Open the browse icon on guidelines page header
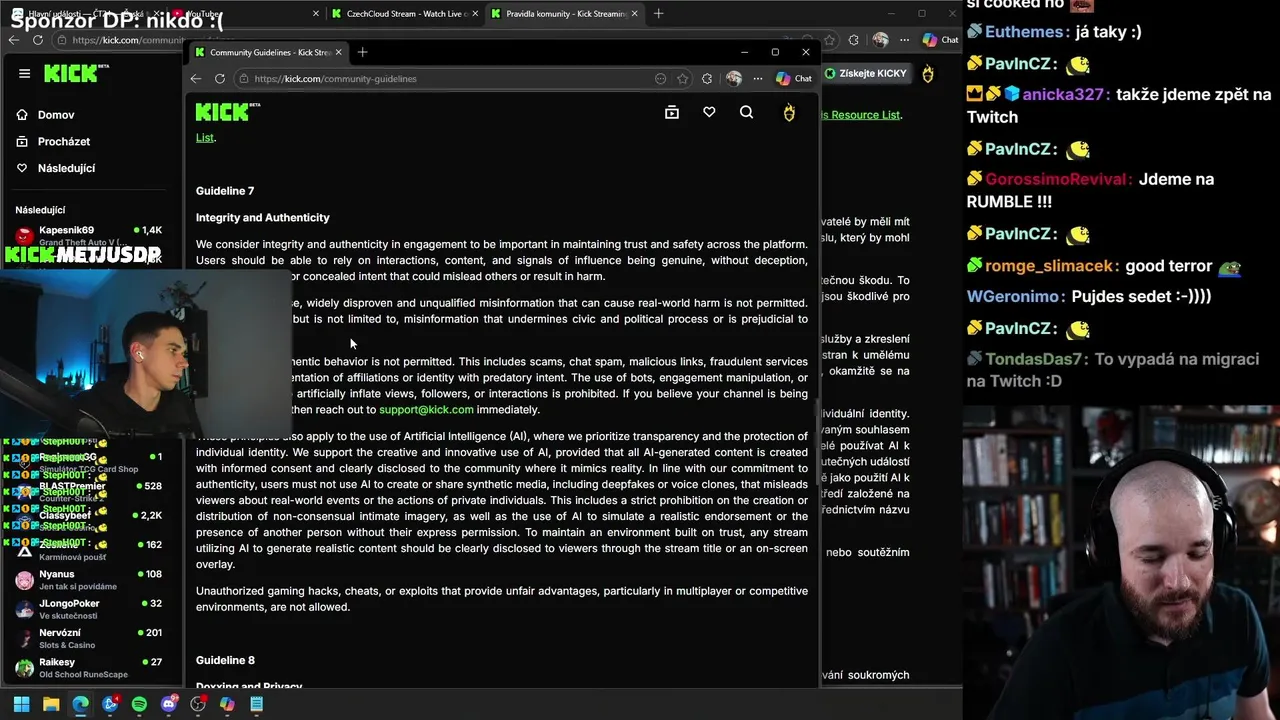The image size is (1280, 720). 672,112
